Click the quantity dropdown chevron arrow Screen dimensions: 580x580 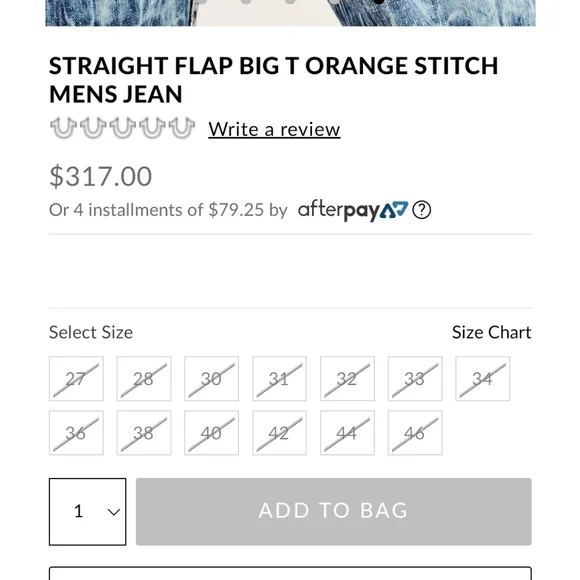114,512
